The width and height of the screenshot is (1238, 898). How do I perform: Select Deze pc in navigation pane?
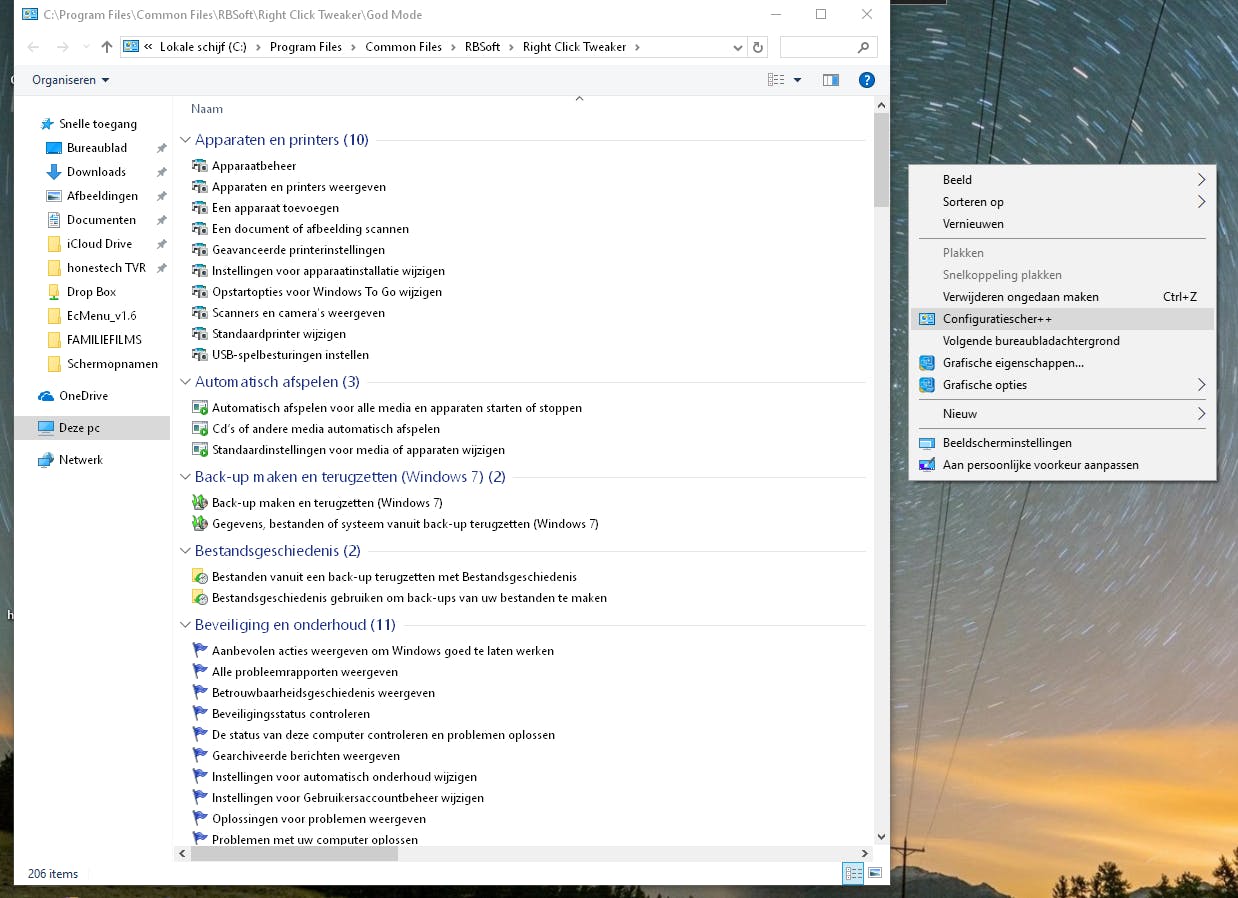pyautogui.click(x=79, y=428)
